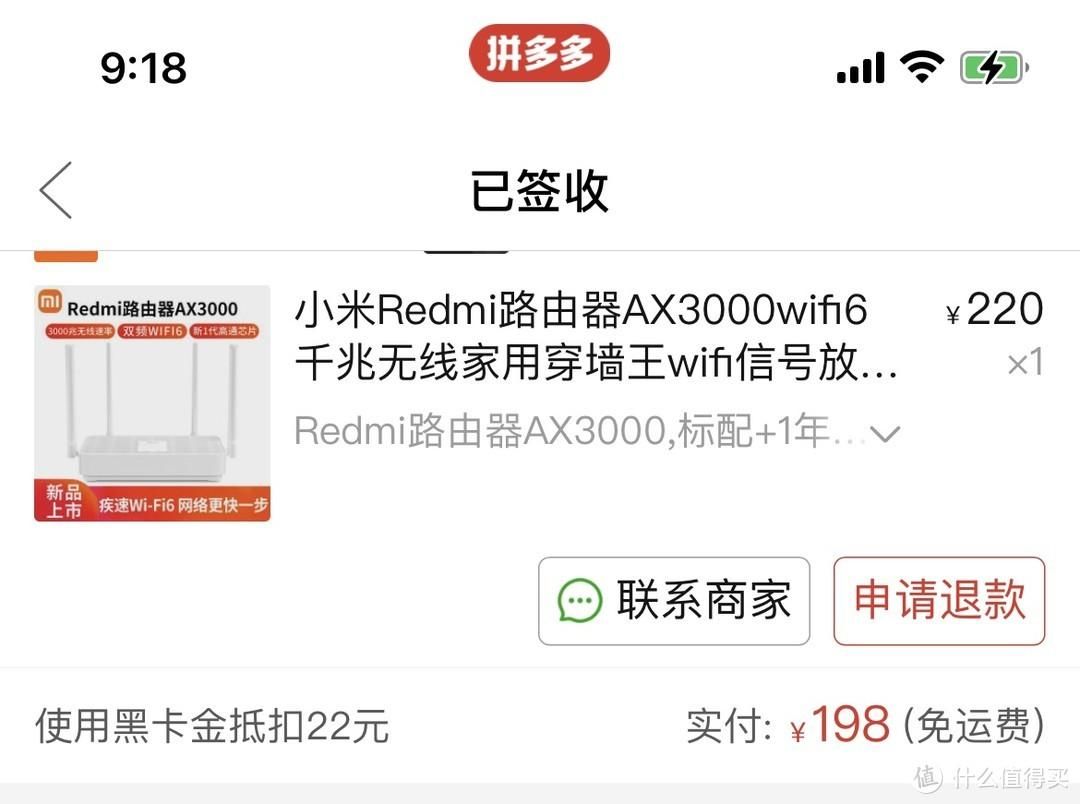Tap the red 拼多多 logo pill
This screenshot has height=804, width=1080.
tap(539, 53)
